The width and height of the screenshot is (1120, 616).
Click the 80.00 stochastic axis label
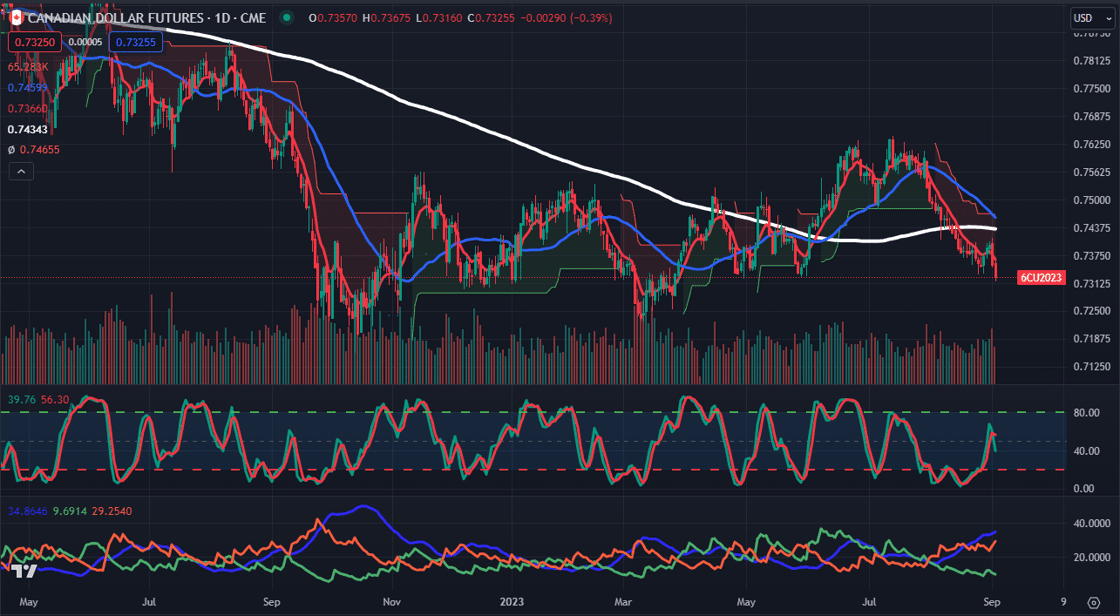[x=1086, y=413]
